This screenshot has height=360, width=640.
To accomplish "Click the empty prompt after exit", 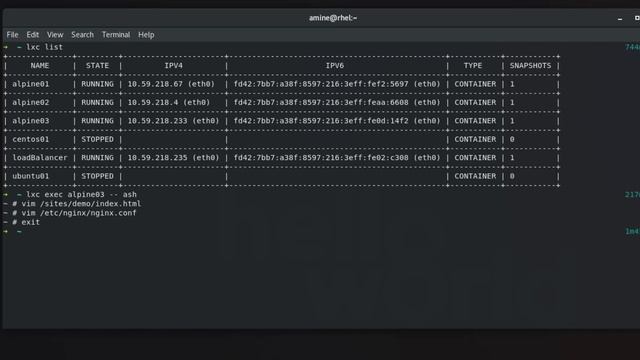I will tap(12, 231).
